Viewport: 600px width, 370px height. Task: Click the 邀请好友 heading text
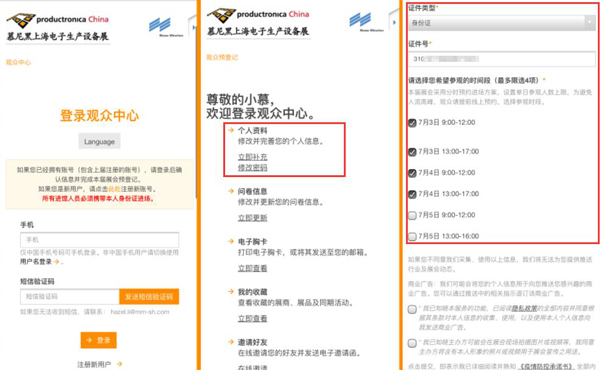[253, 342]
